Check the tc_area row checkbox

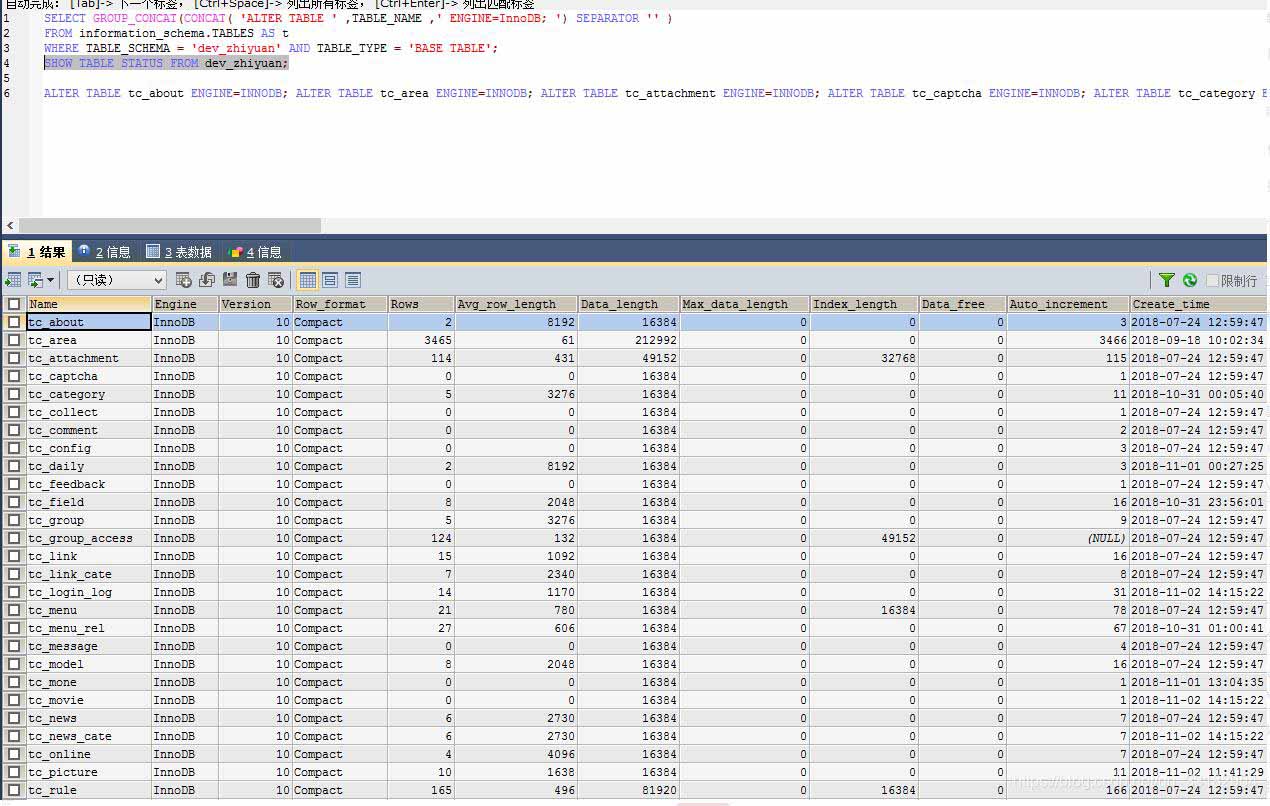click(14, 340)
